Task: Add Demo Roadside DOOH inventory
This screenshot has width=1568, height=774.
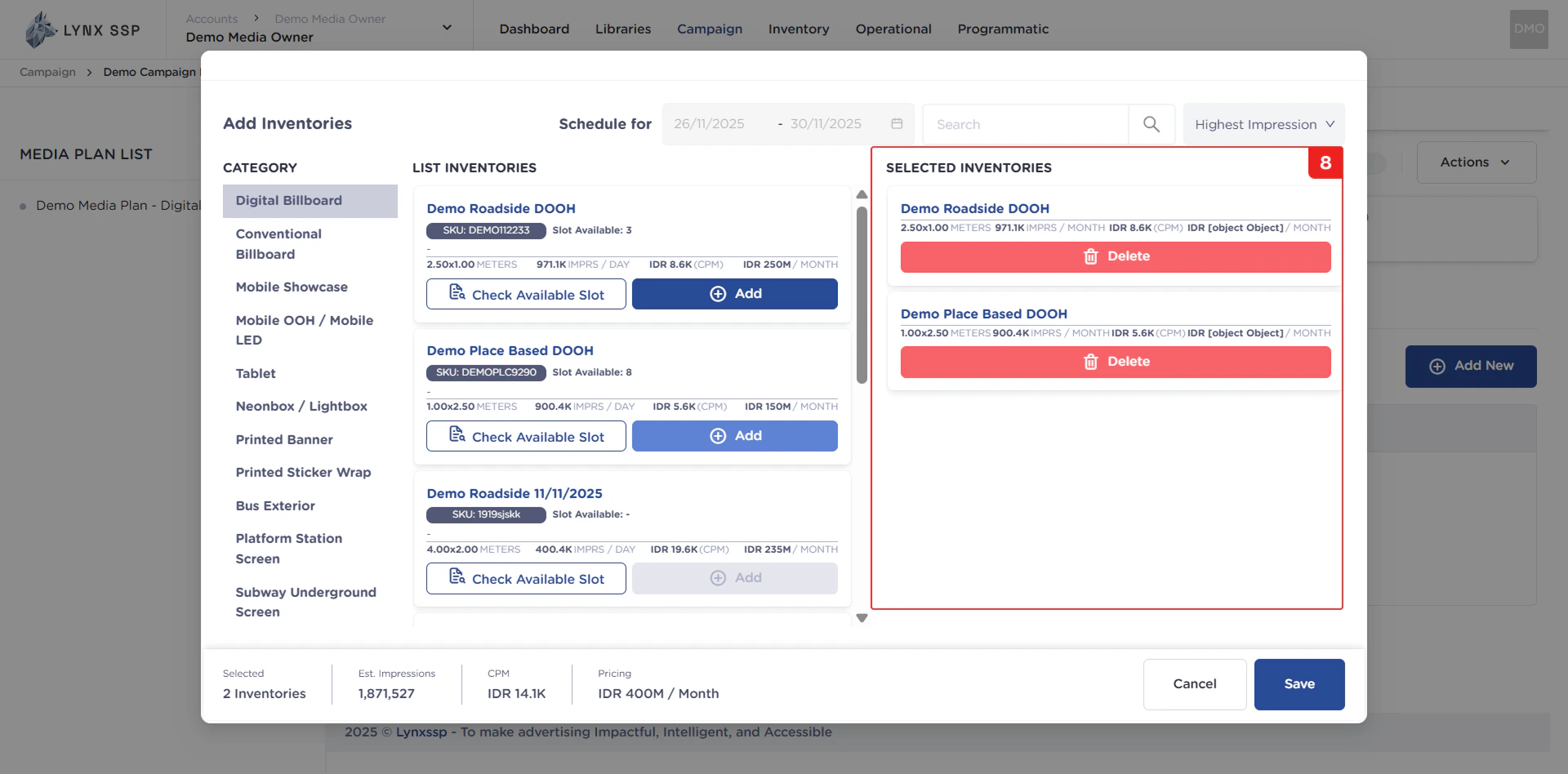Action: pyautogui.click(x=735, y=294)
